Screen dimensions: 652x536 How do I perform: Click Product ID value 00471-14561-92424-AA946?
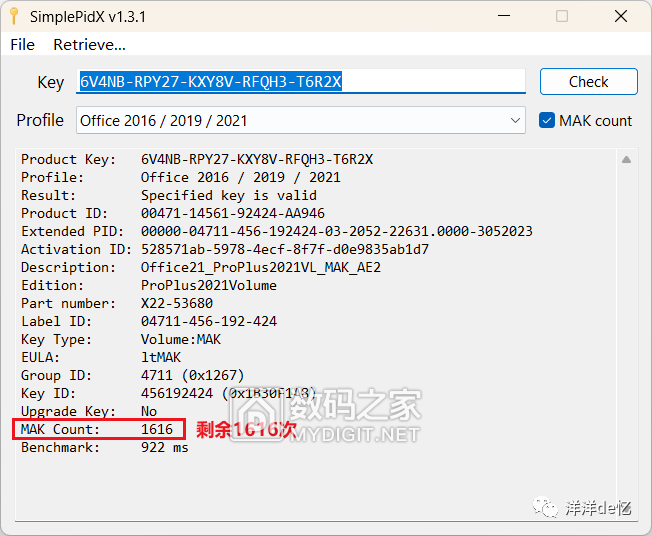click(x=233, y=213)
